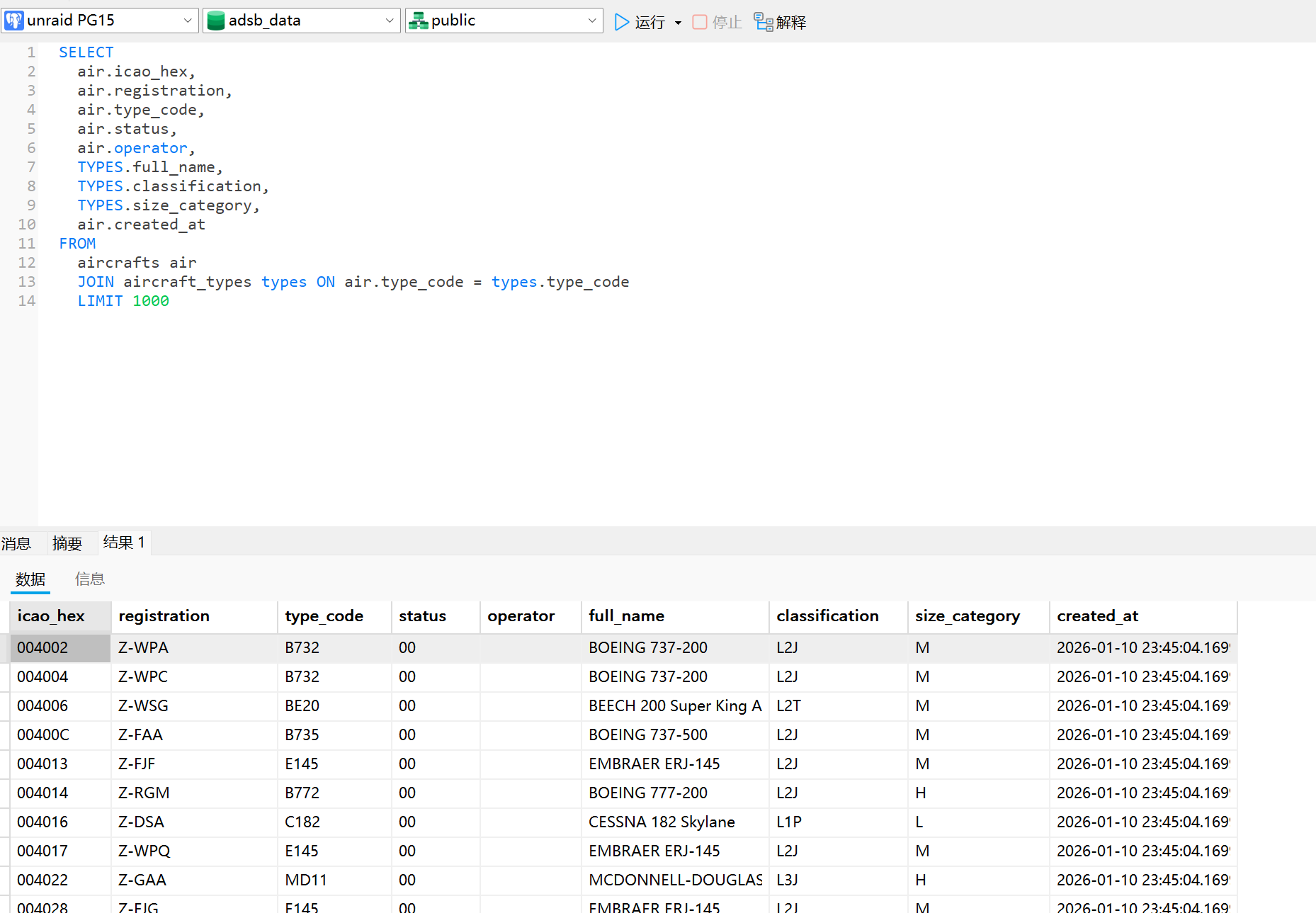Click icao_hex cell 00400C

click(x=60, y=735)
